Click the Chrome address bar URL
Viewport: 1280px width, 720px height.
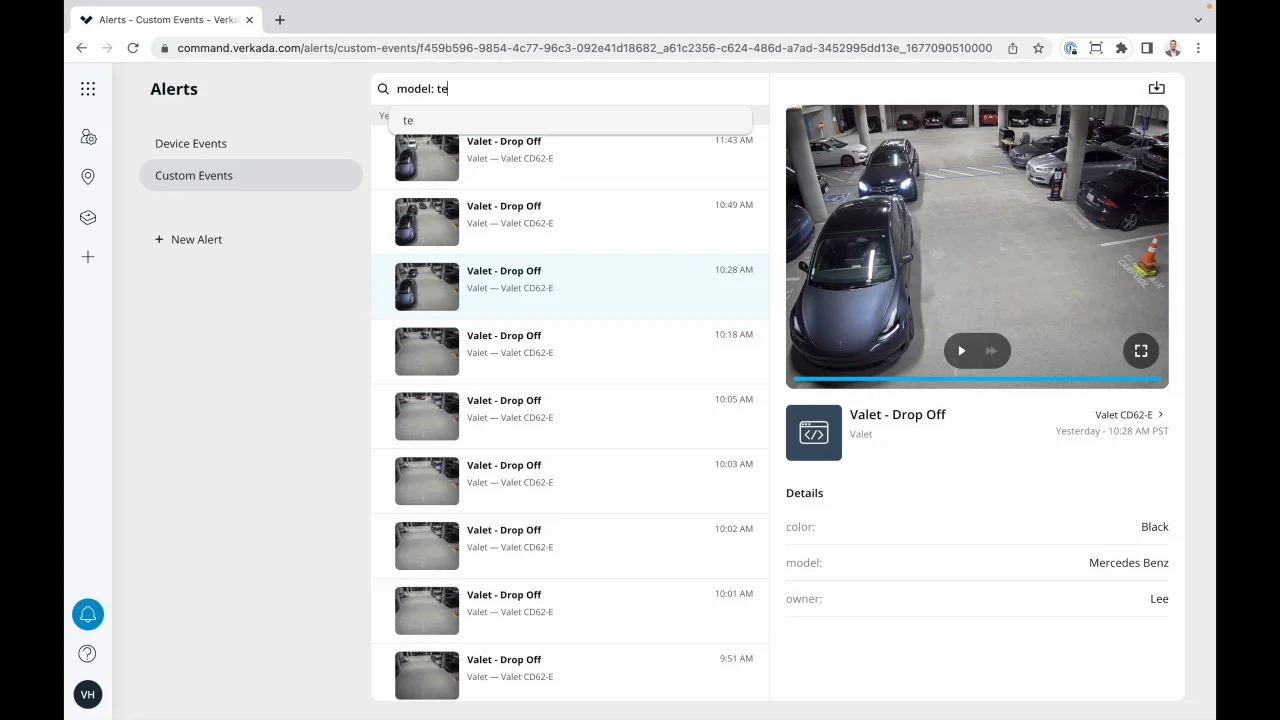(584, 48)
